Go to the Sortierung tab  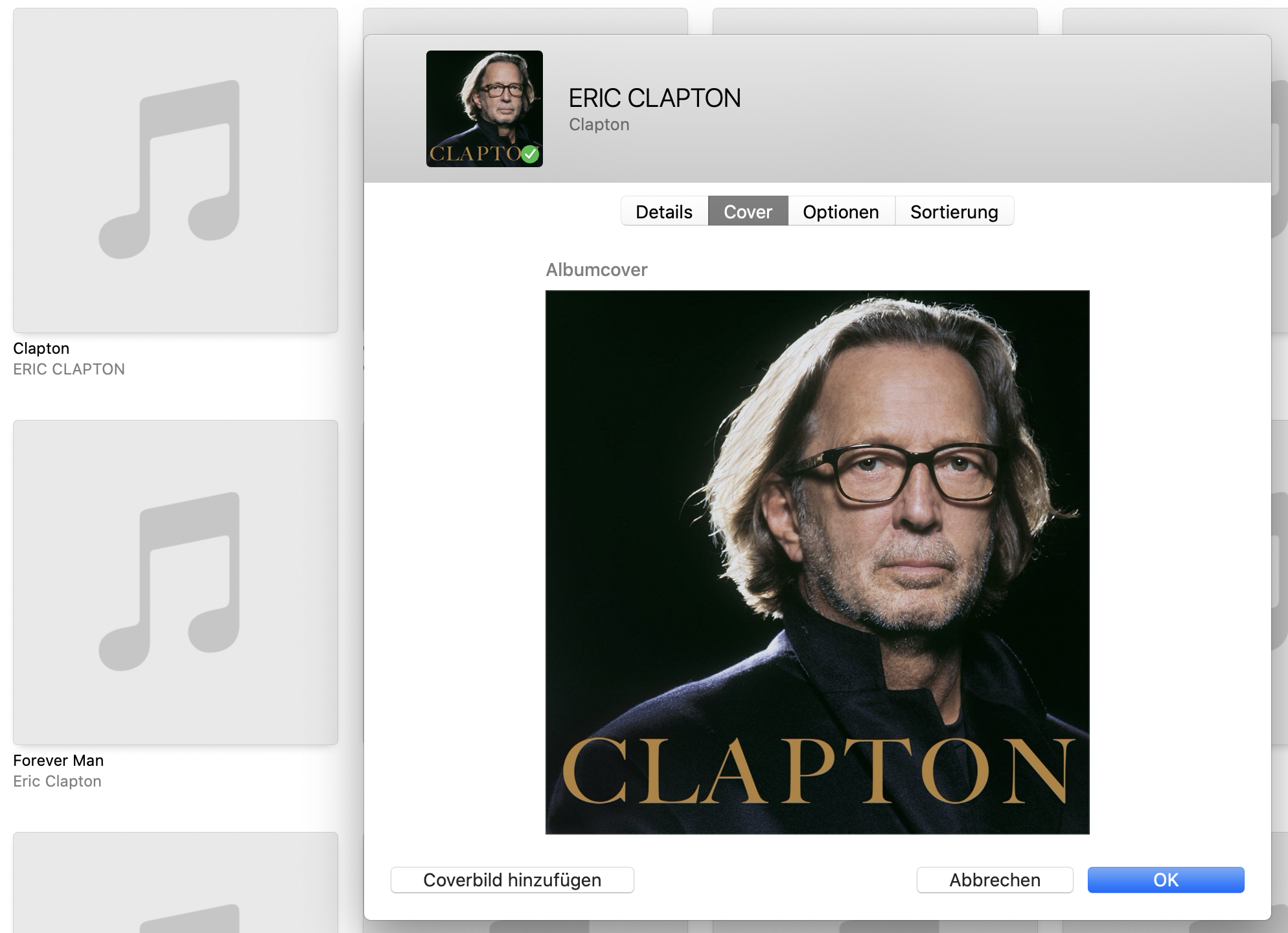[954, 211]
